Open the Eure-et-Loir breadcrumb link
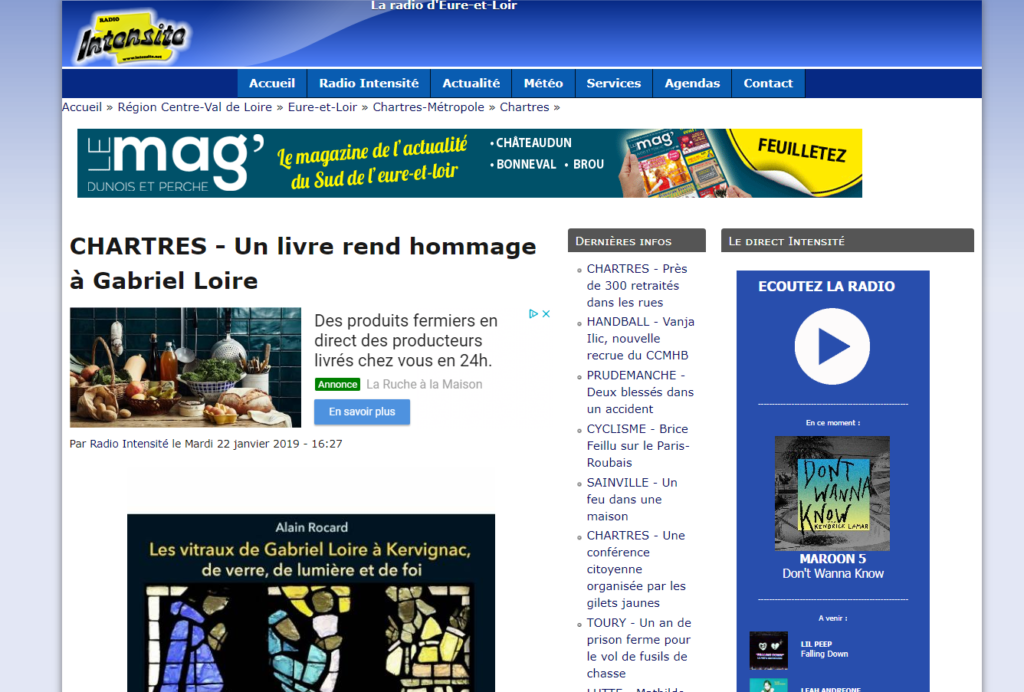 [x=323, y=107]
